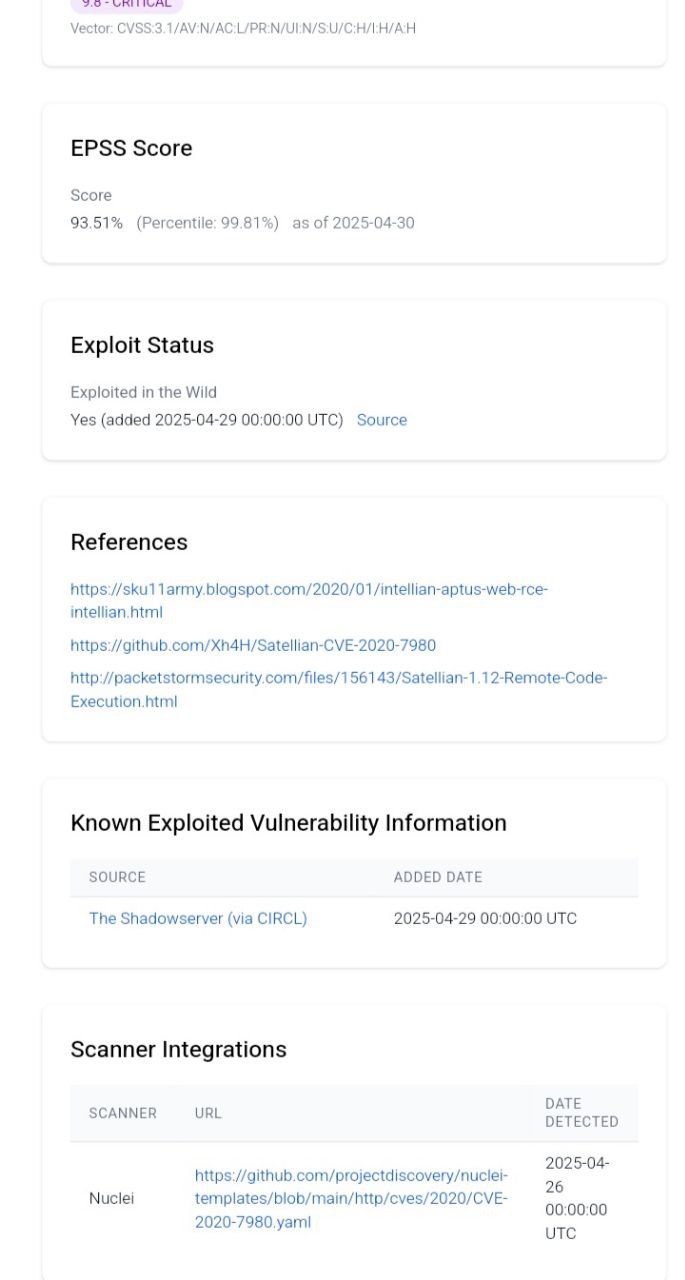
Task: Open the Source link under Exploit Status
Action: [x=381, y=420]
